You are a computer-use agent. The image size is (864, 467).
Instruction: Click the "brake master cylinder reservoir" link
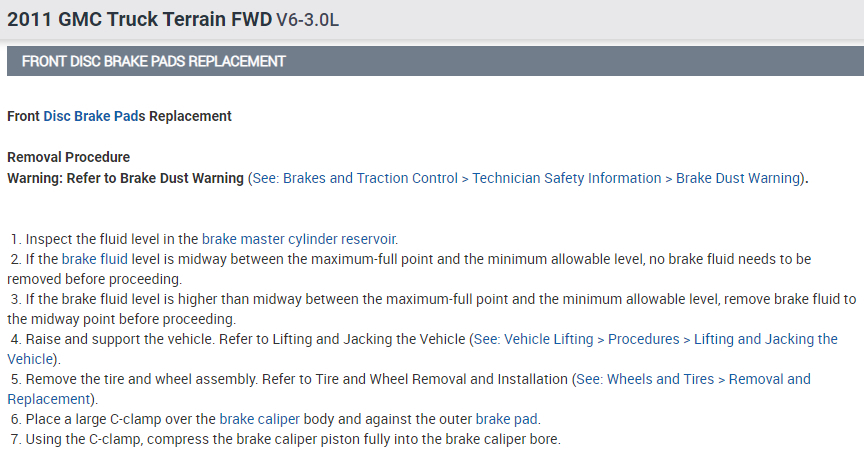(x=299, y=239)
